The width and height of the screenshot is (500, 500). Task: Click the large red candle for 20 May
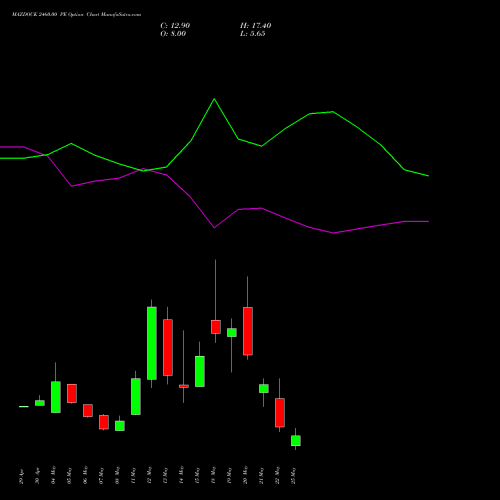pos(248,331)
